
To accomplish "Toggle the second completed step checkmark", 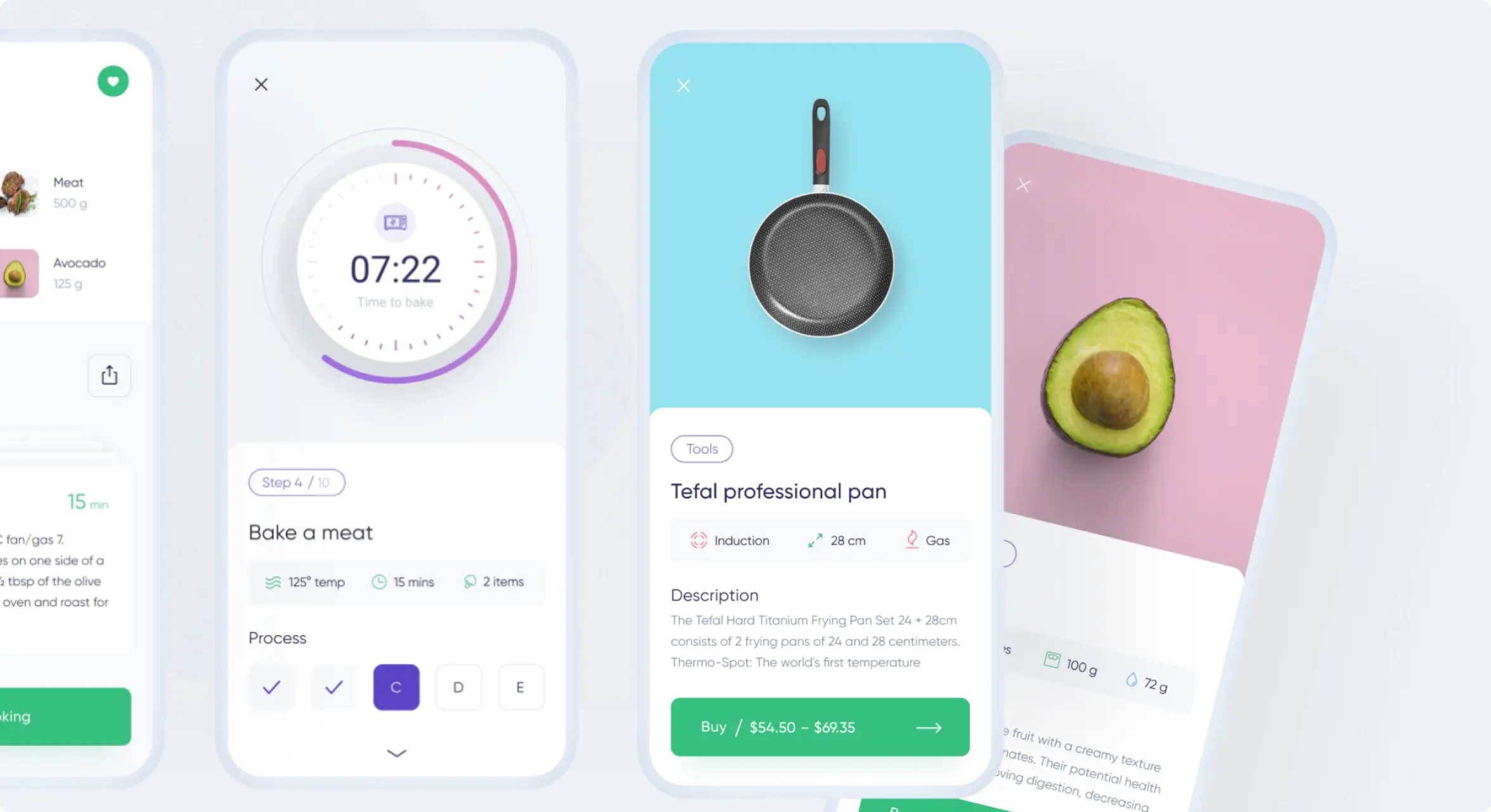I will (x=333, y=688).
